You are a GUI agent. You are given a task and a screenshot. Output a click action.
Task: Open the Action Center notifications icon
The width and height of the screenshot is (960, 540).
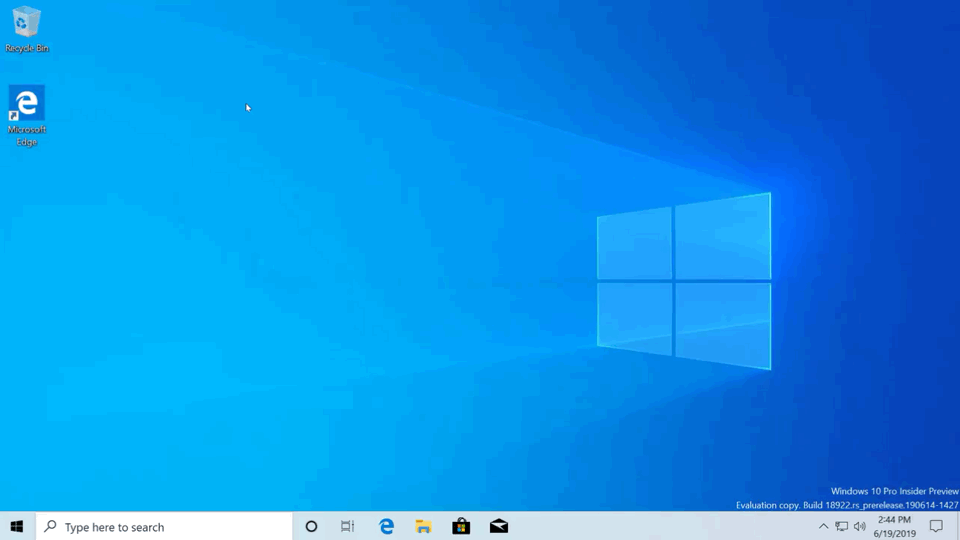936,527
